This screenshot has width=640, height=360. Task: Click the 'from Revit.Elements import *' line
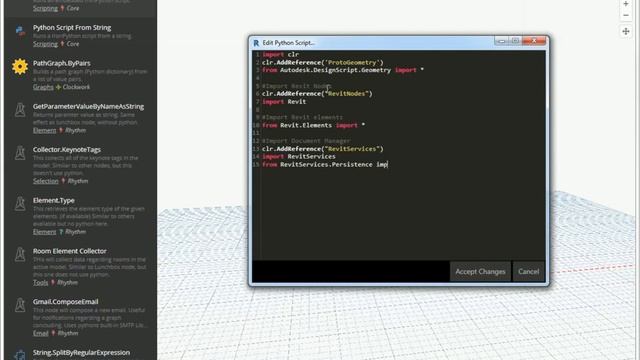(x=313, y=125)
